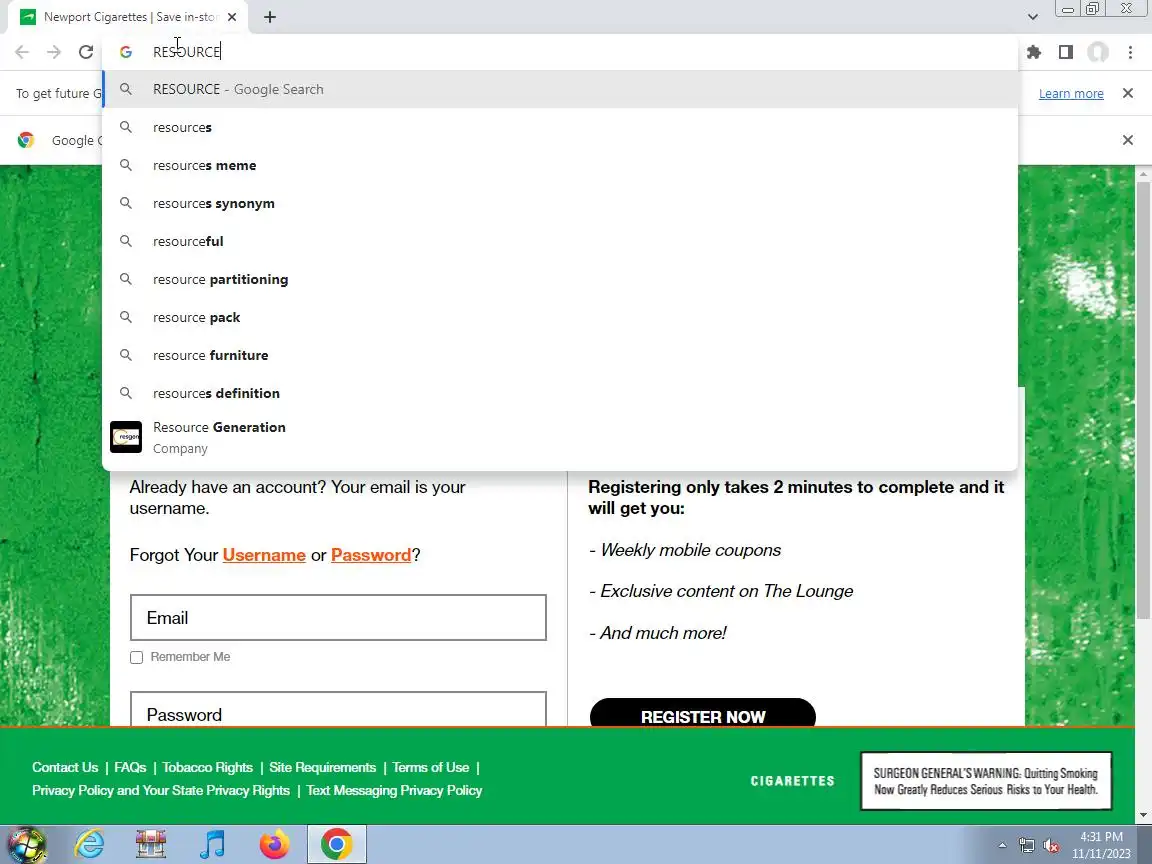
Task: Click the scrollbar down arrow
Action: click(1143, 816)
